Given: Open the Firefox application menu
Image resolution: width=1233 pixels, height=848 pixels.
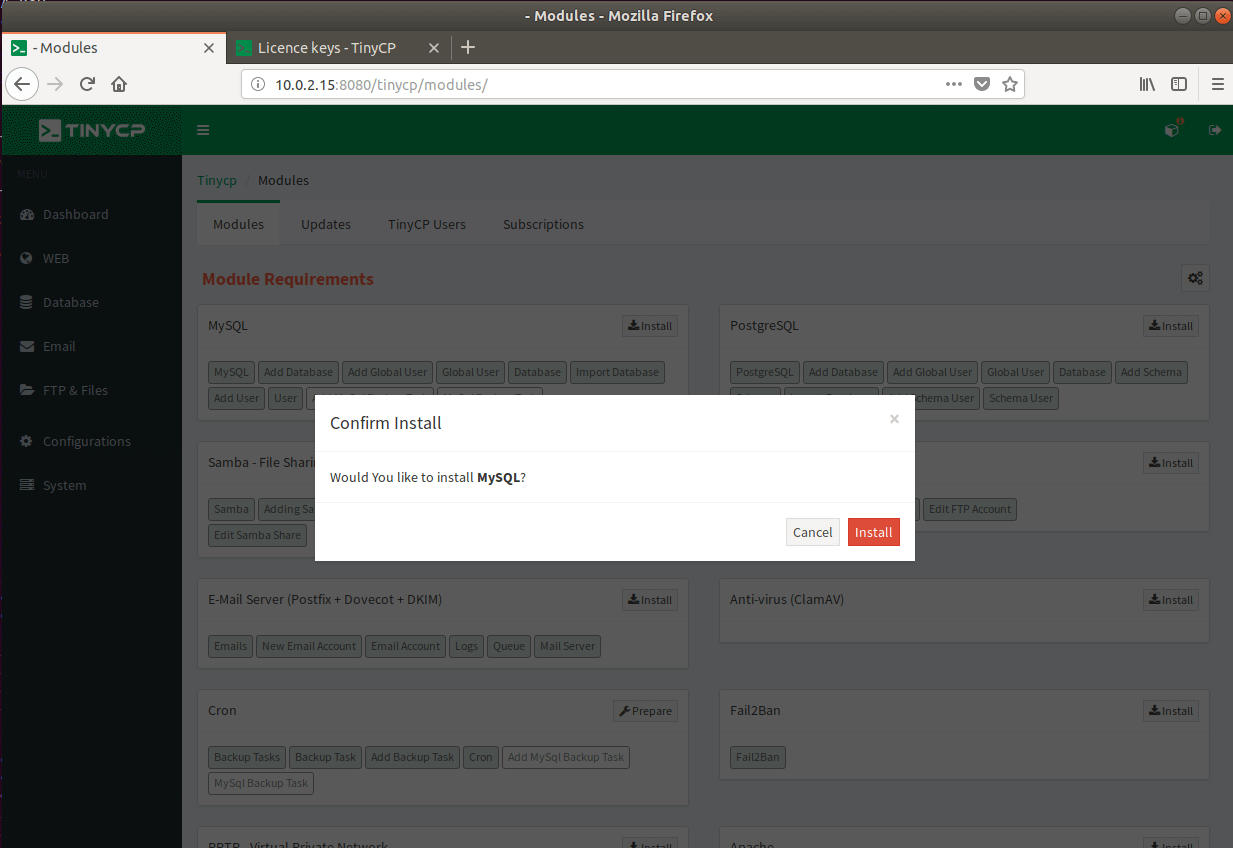Looking at the screenshot, I should (1217, 84).
